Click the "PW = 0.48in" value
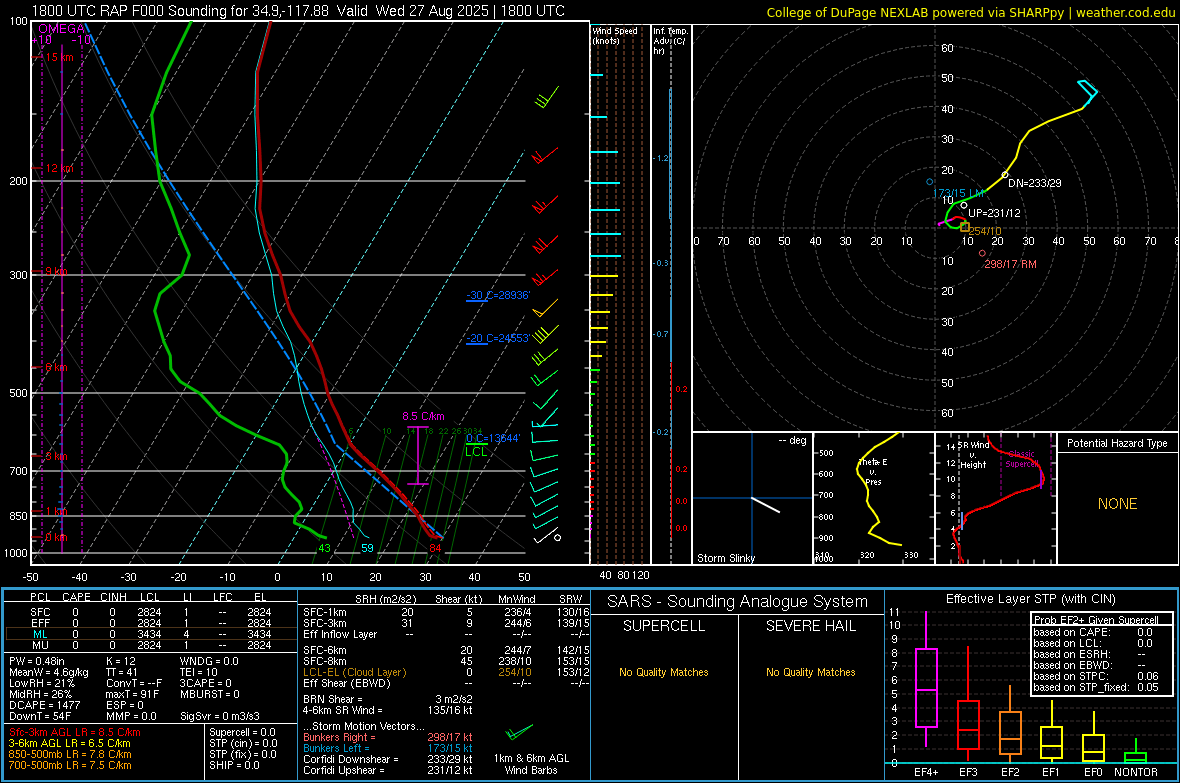Screen dimensions: 1180x783 (40, 661)
